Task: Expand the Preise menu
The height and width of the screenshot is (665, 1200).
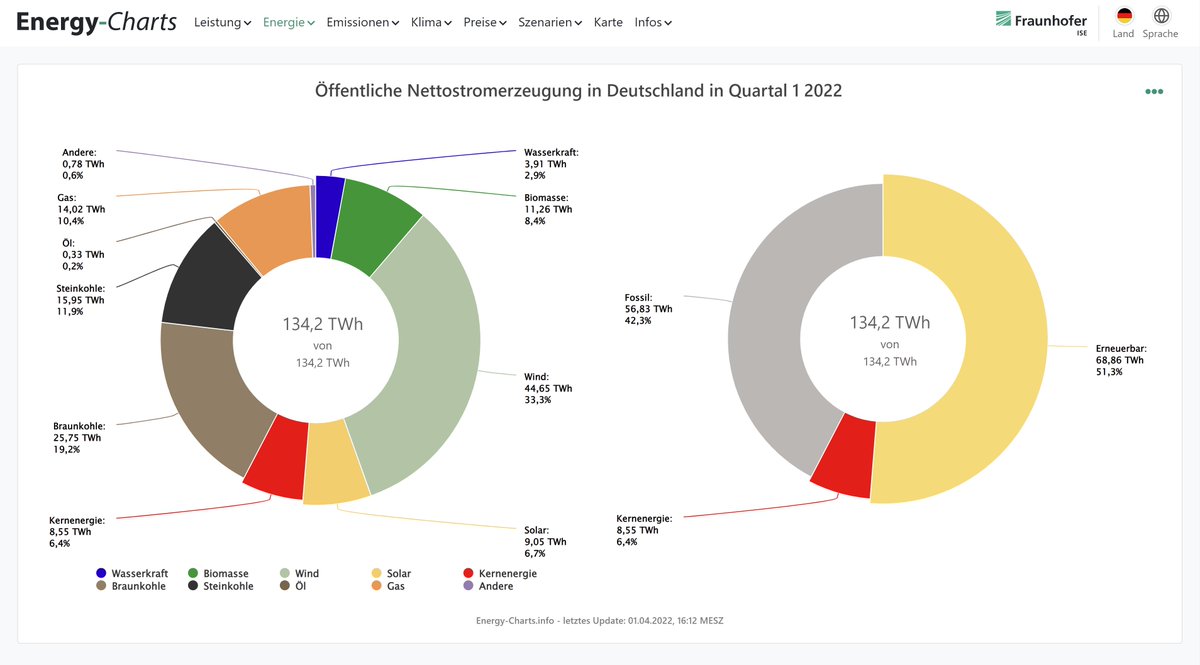Action: click(x=485, y=22)
